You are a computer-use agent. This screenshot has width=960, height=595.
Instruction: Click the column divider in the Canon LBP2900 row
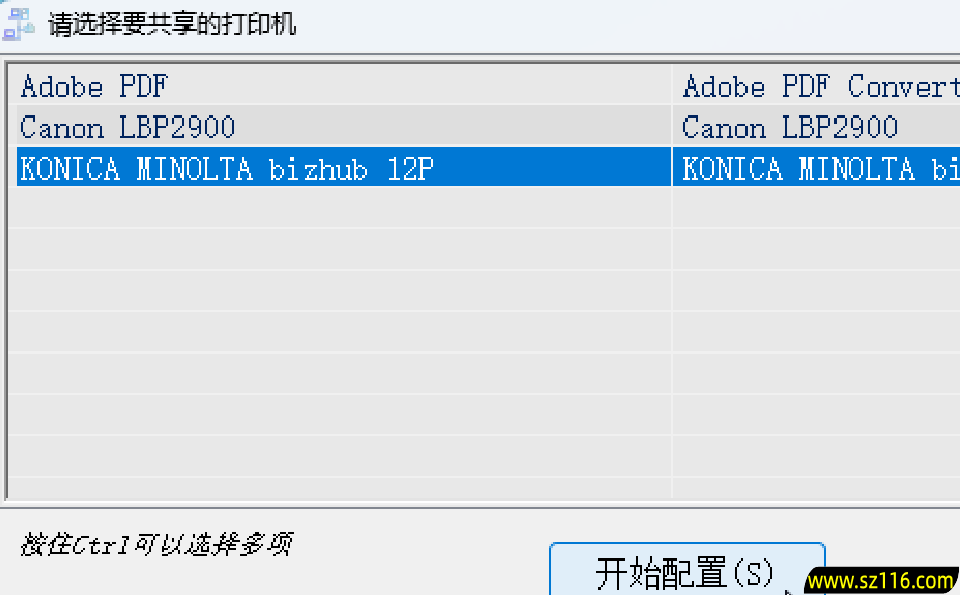[672, 127]
